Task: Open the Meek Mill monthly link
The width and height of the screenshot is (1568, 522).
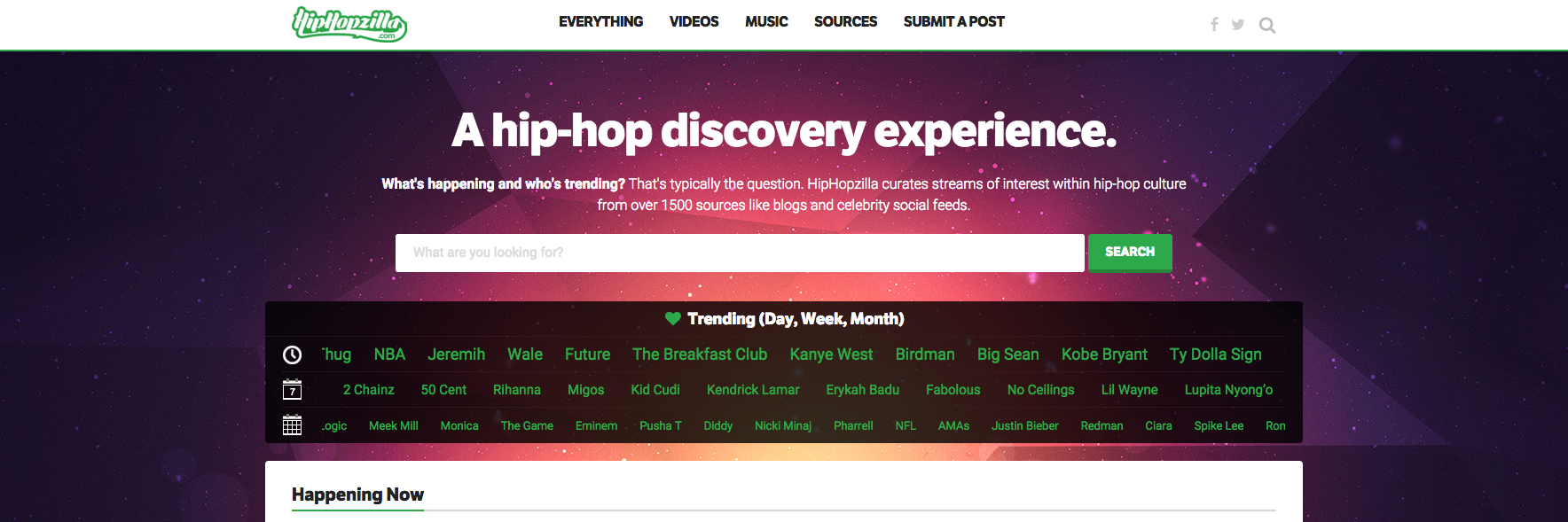Action: click(393, 426)
